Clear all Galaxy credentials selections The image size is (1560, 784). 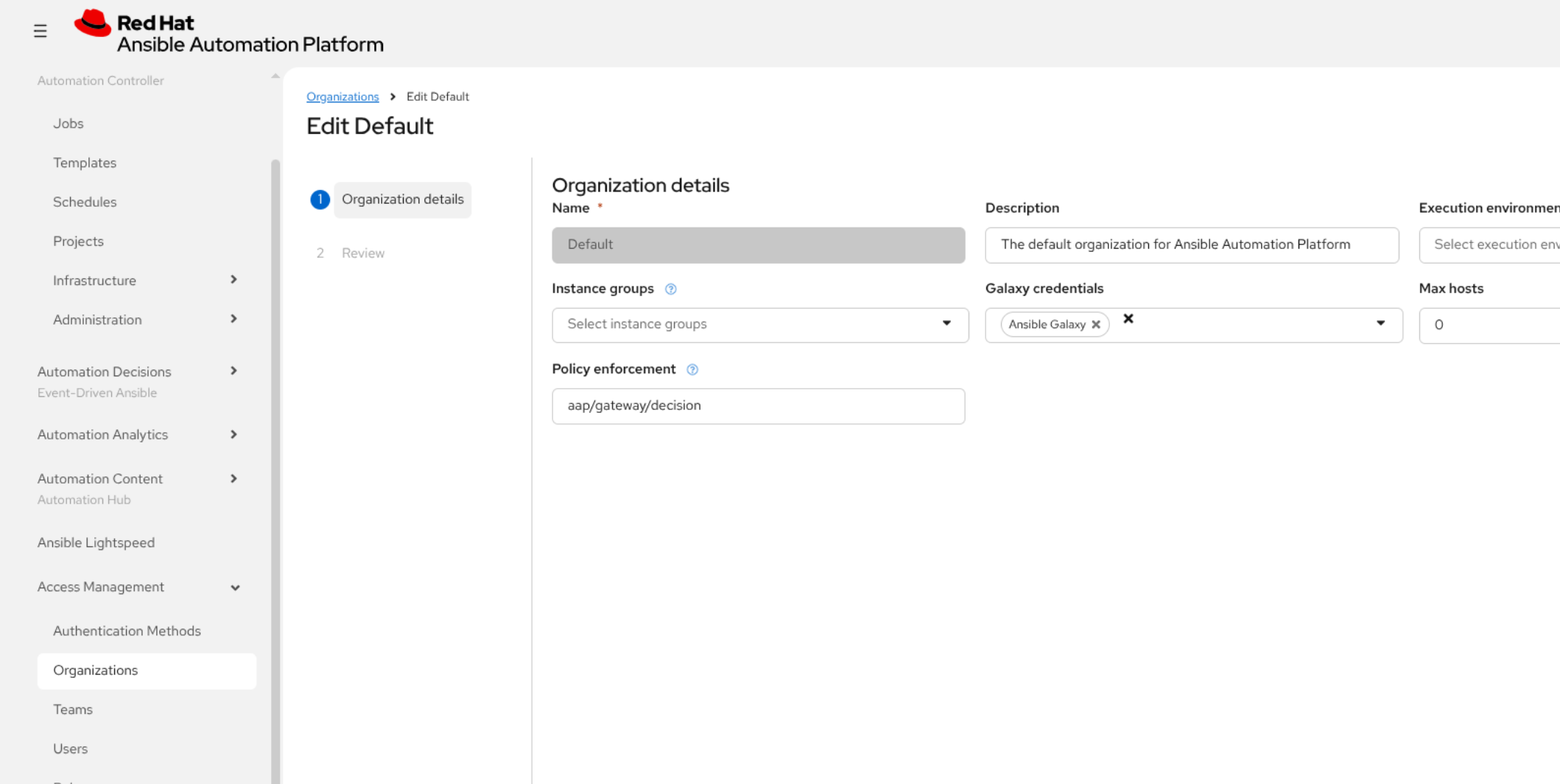pyautogui.click(x=1128, y=319)
